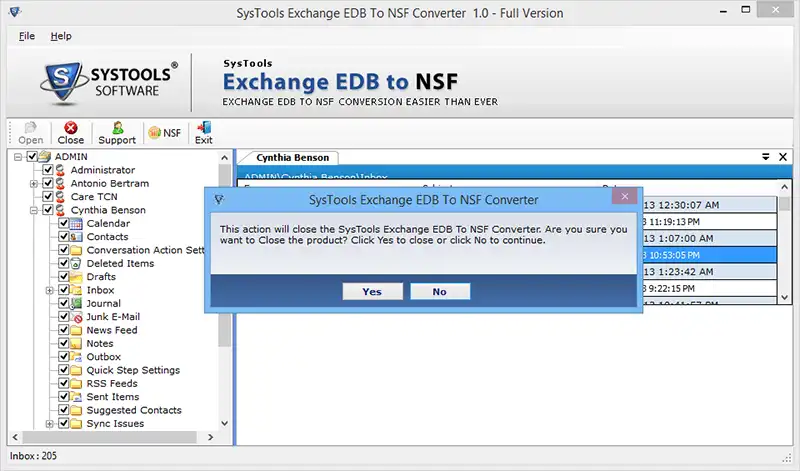This screenshot has width=800, height=471.
Task: Uncheck the Cynthia Benson checkbox
Action: 48,209
